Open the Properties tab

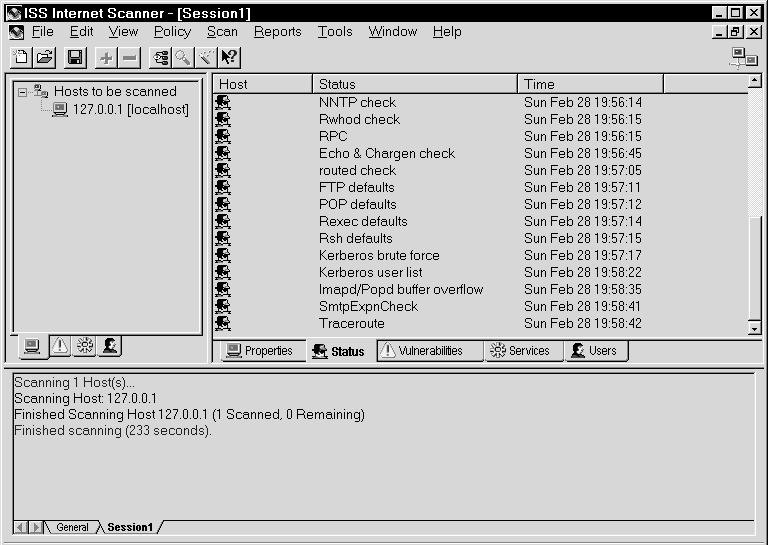(259, 351)
